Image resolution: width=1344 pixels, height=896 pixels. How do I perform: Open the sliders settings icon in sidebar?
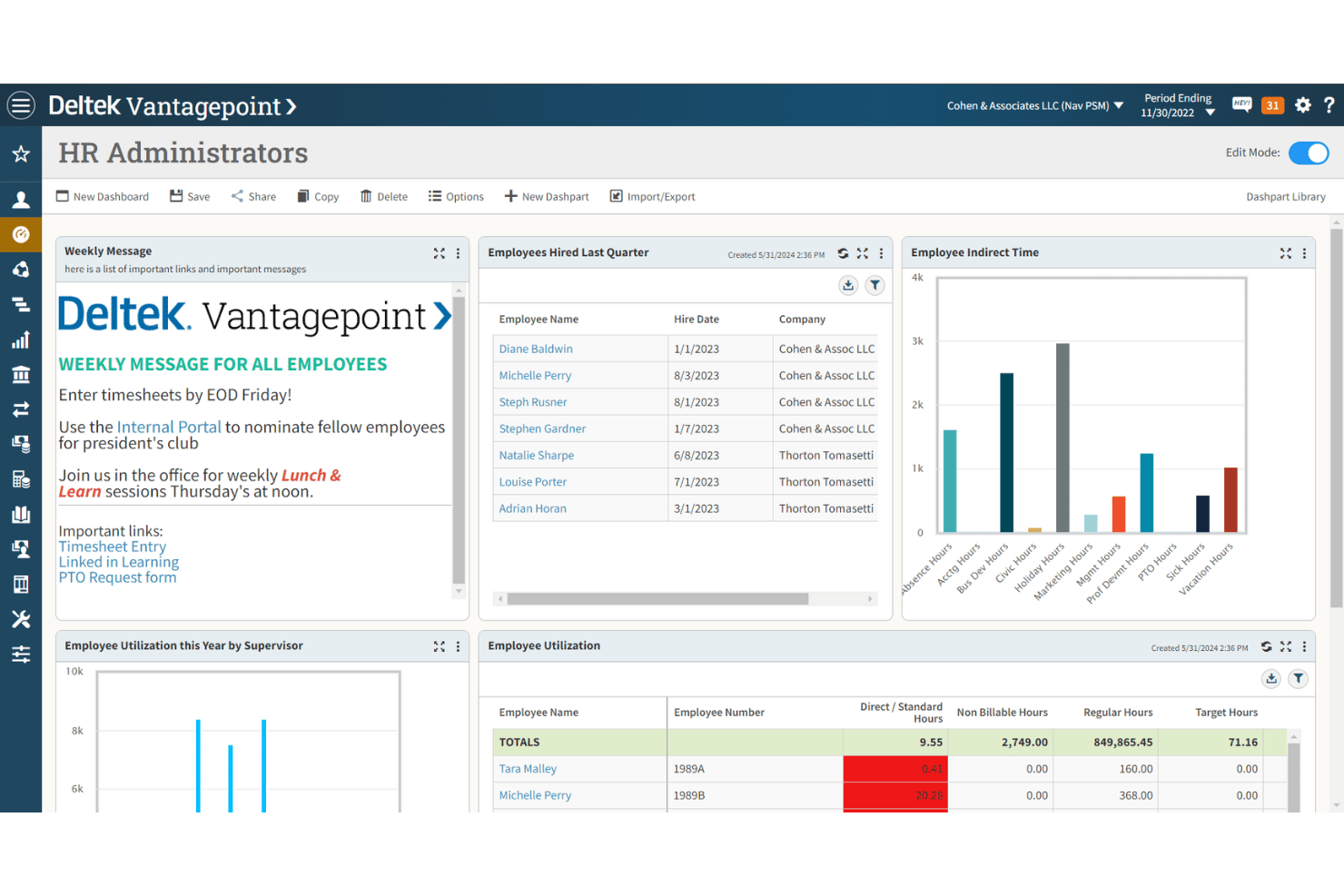tap(21, 654)
